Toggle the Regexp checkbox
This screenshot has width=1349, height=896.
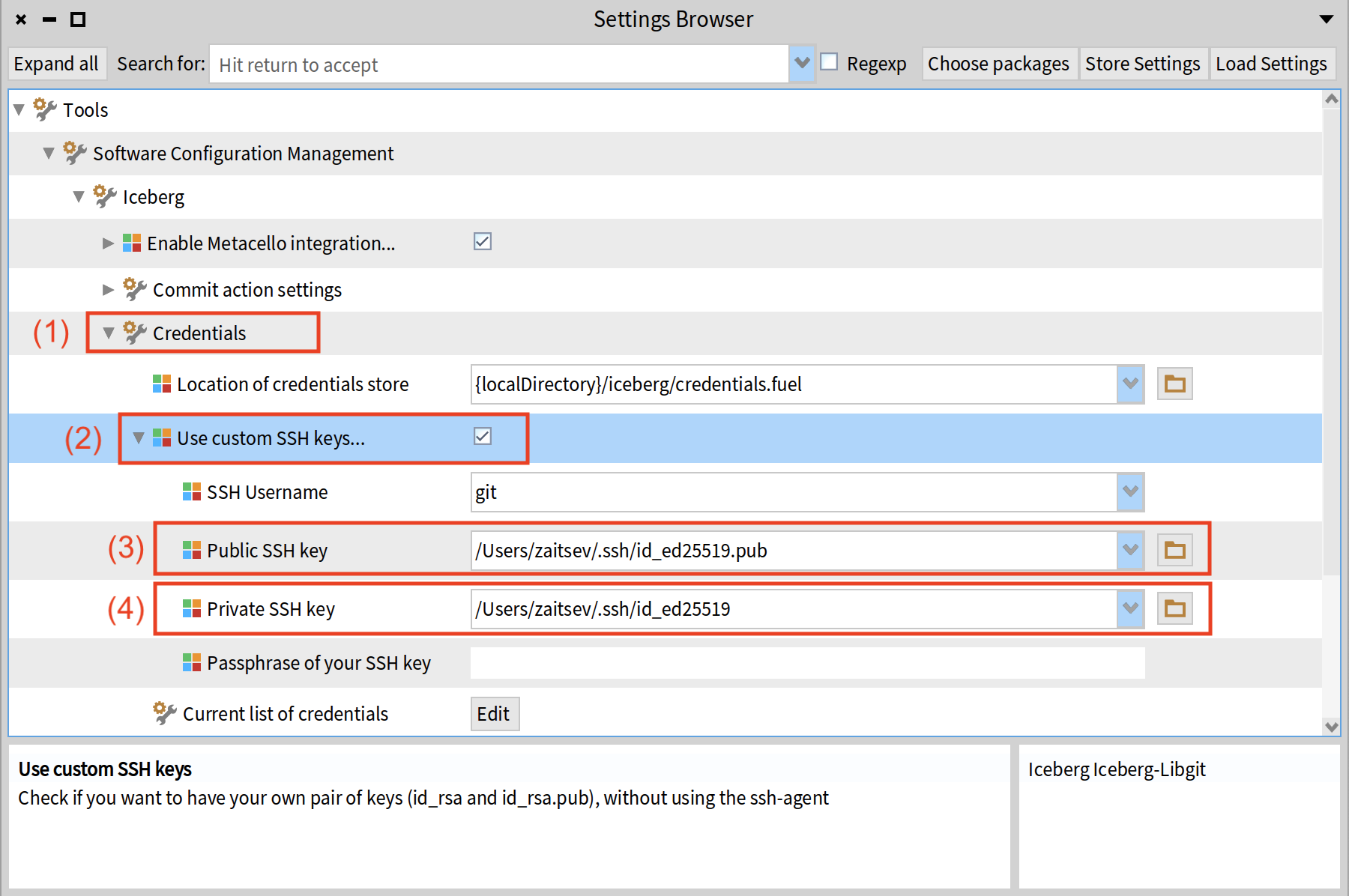(829, 62)
